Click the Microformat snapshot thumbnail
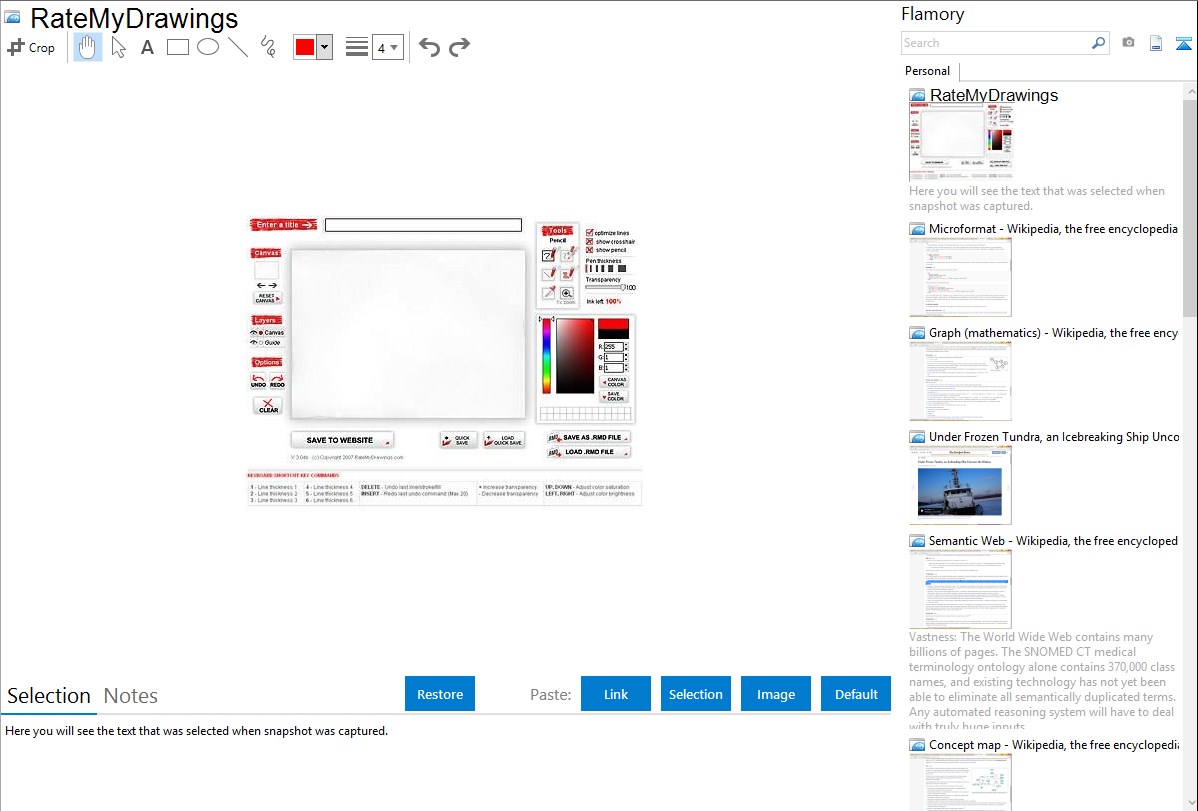 click(960, 277)
